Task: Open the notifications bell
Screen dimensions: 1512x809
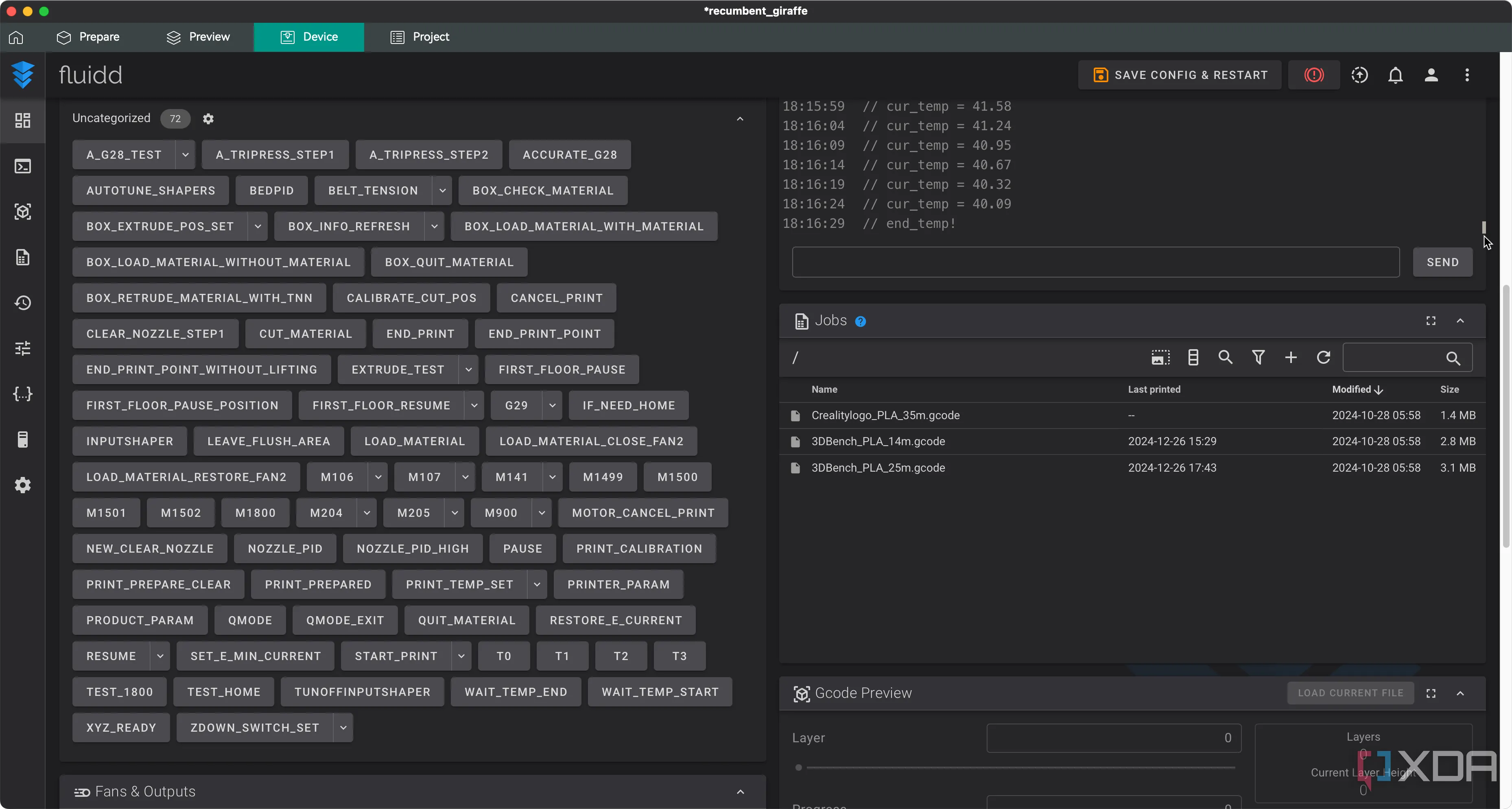Action: (x=1395, y=74)
